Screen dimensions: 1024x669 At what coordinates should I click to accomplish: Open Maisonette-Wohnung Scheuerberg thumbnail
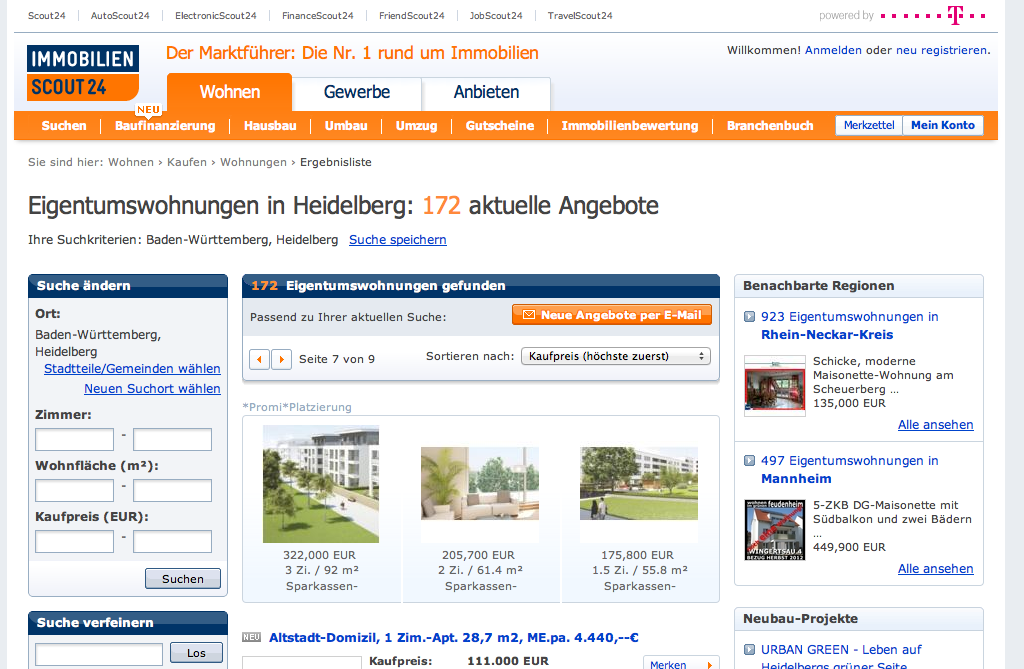pyautogui.click(x=775, y=385)
